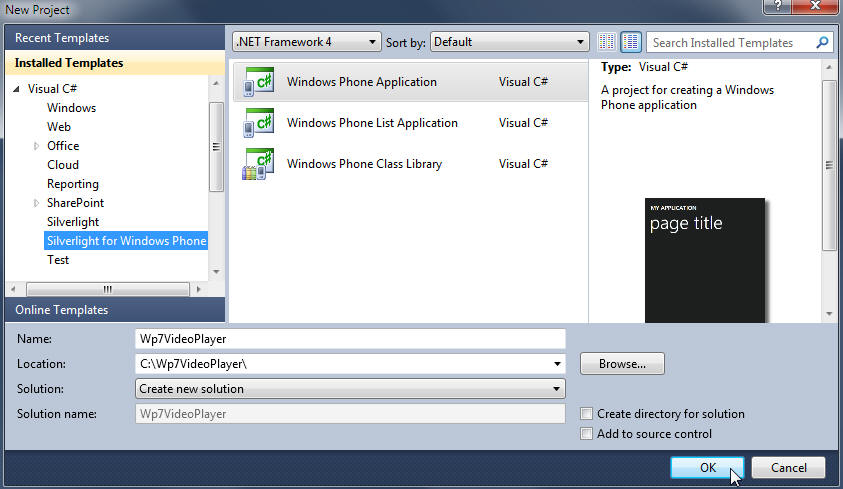Click the search magnifier icon

click(822, 42)
